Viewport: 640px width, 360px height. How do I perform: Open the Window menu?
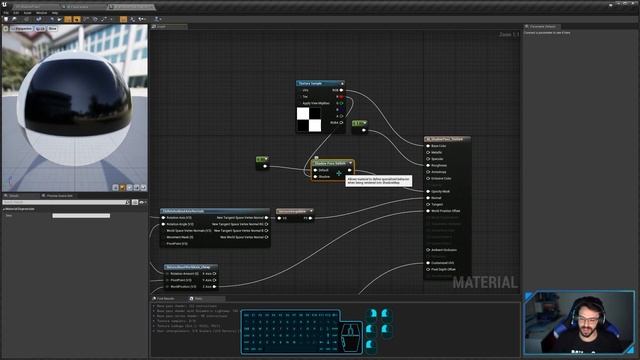point(41,13)
